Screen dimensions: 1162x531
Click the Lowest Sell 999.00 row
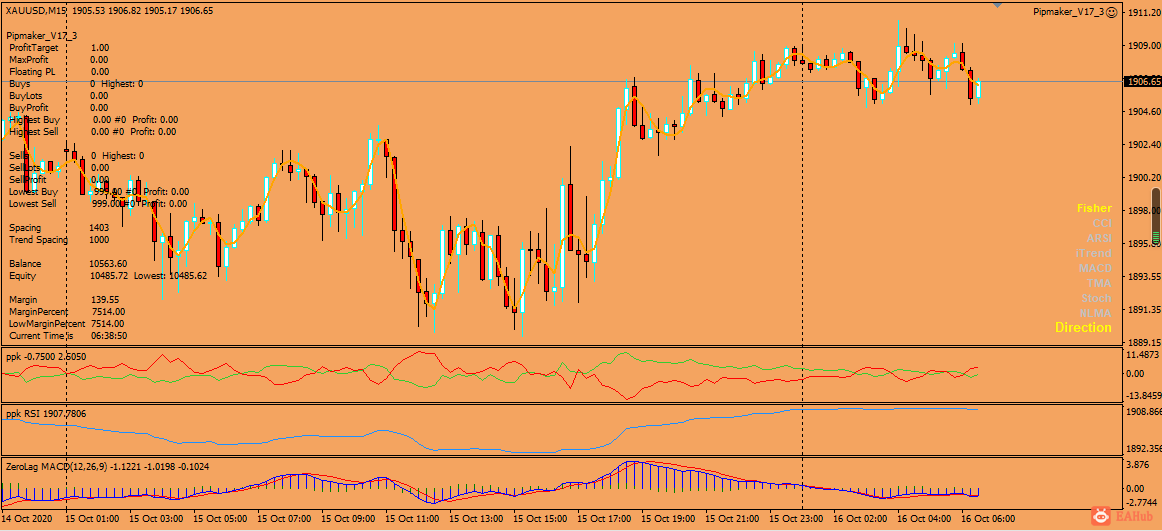tap(98, 204)
